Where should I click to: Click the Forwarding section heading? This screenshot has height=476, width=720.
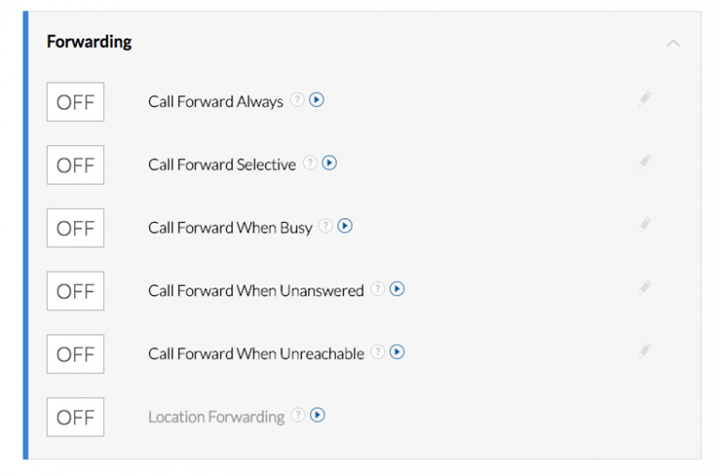(89, 42)
